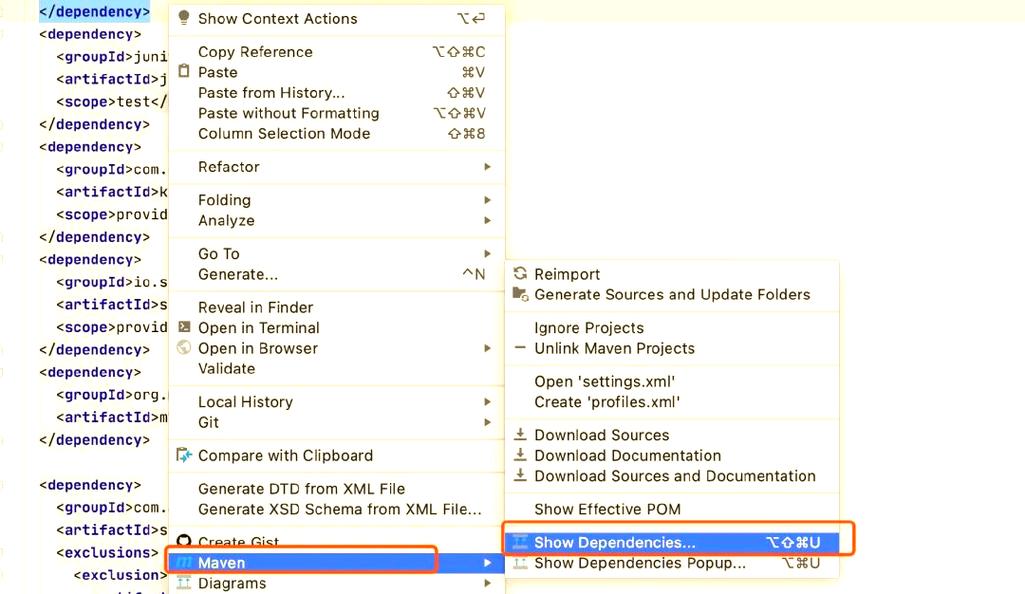Choose Paste without Formatting
Screen dimensions: 1025x594
(288, 113)
